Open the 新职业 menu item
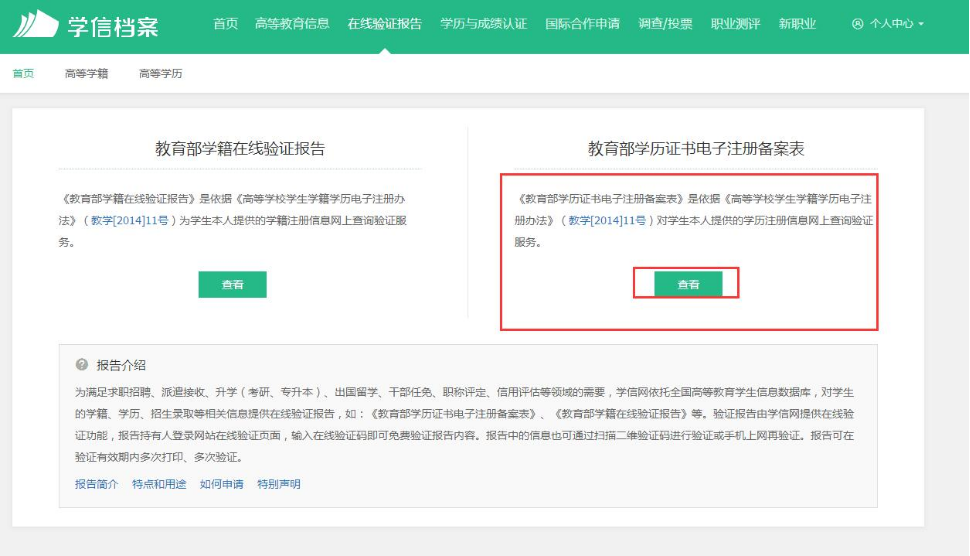Image resolution: width=970 pixels, height=556 pixels. point(797,24)
